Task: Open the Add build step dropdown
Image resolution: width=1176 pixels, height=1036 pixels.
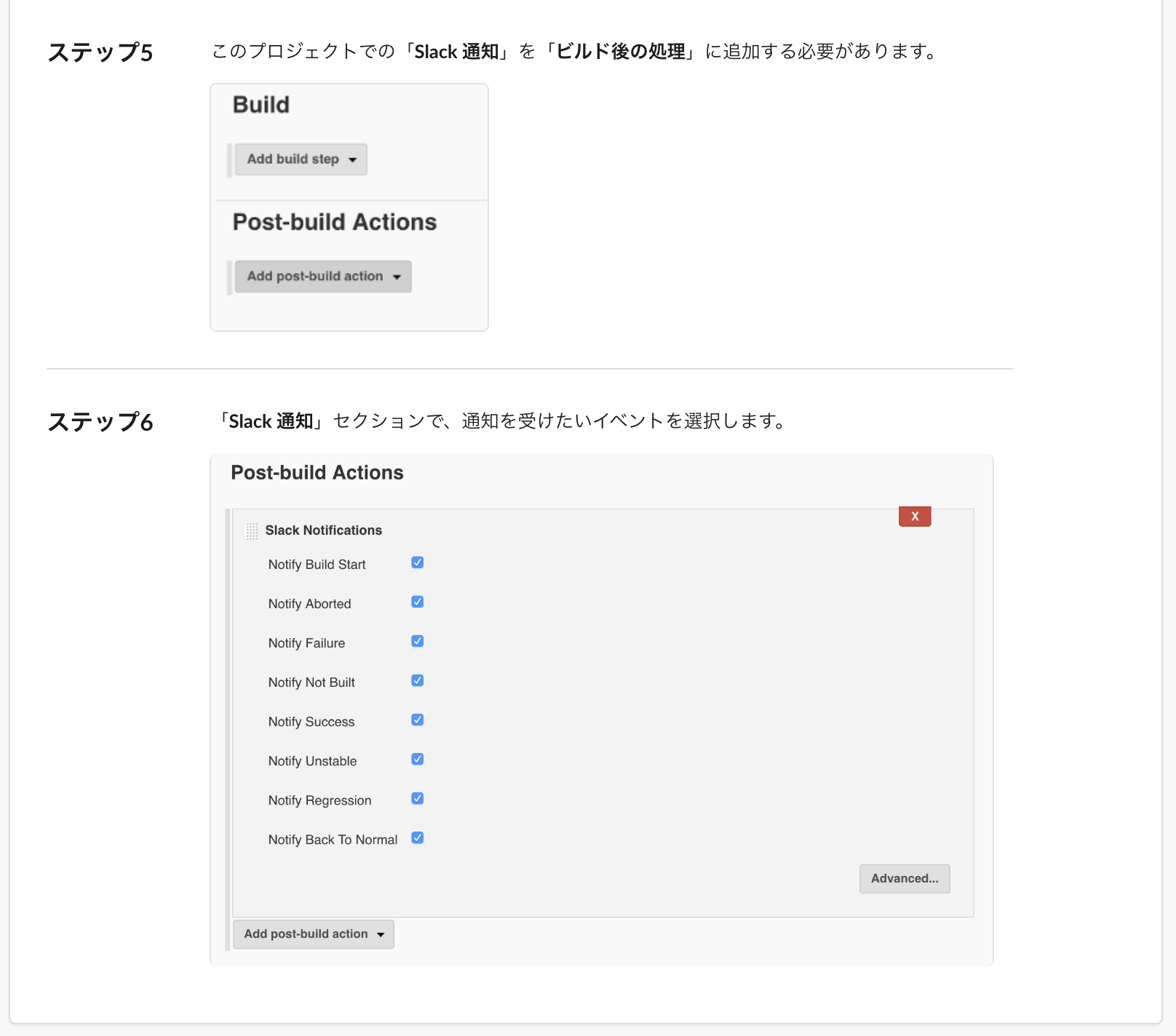Action: [x=301, y=159]
